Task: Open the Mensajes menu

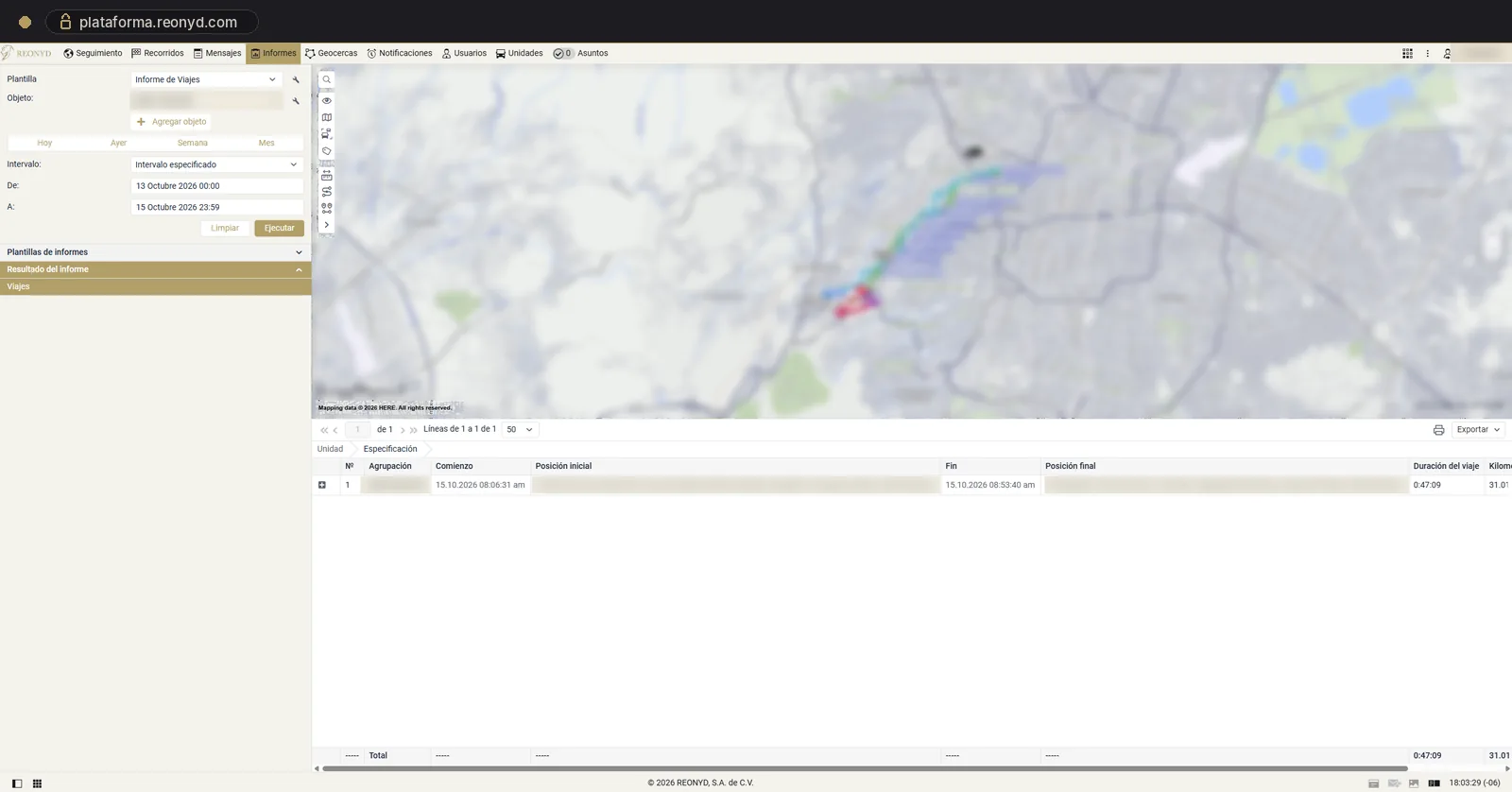Action: [x=217, y=53]
